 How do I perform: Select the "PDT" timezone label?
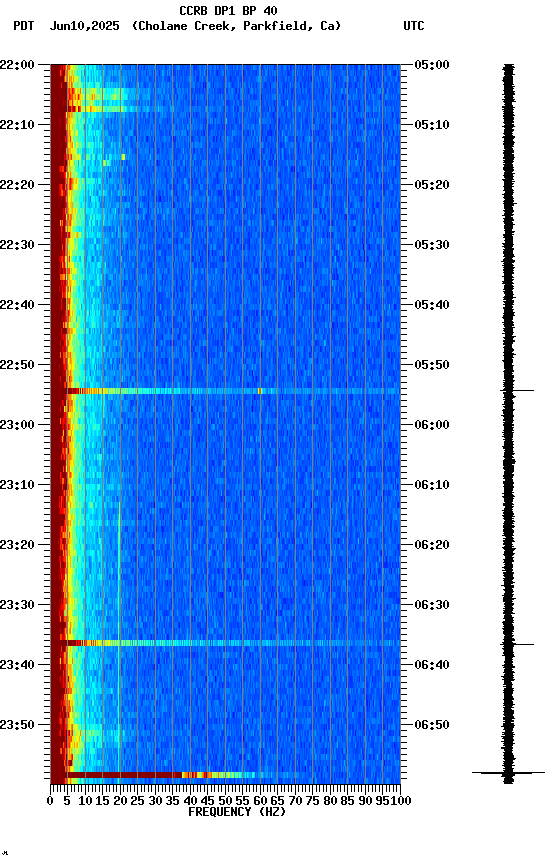[x=23, y=26]
